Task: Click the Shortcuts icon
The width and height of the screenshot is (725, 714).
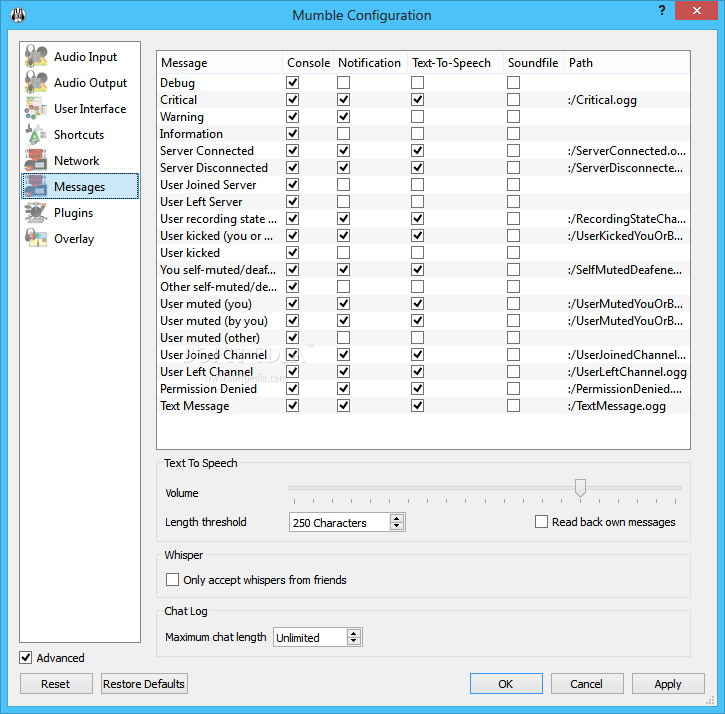Action: [36, 135]
